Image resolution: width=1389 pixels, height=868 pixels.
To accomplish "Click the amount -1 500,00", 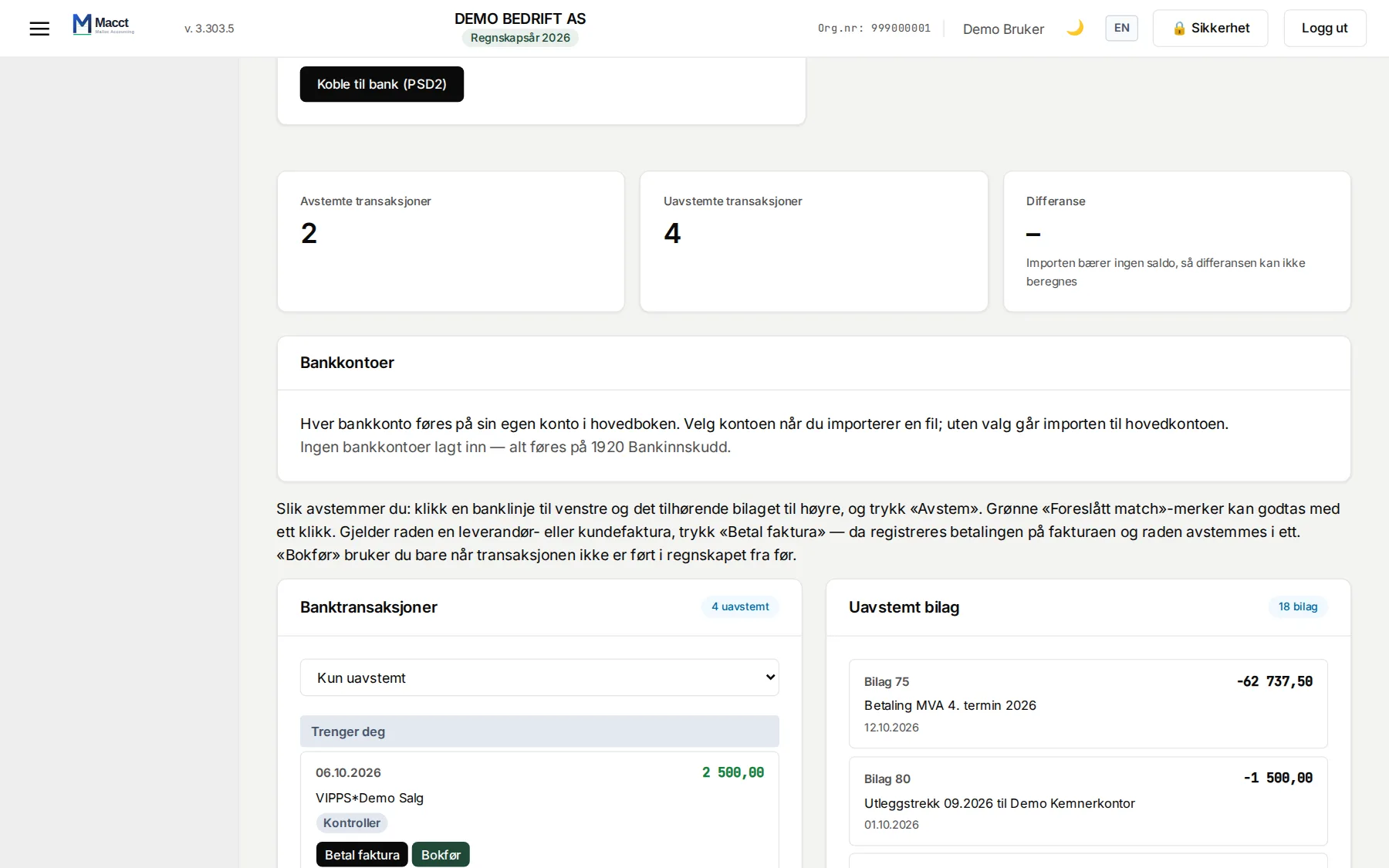I will pyautogui.click(x=1278, y=778).
